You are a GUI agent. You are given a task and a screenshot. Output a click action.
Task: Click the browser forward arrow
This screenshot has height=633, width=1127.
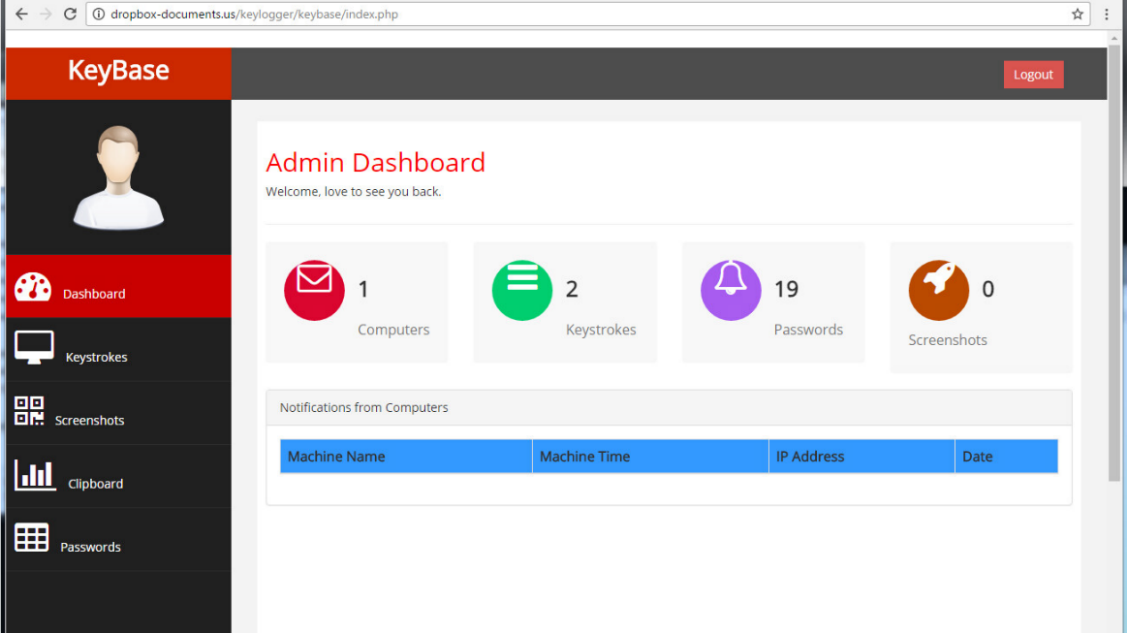point(45,14)
